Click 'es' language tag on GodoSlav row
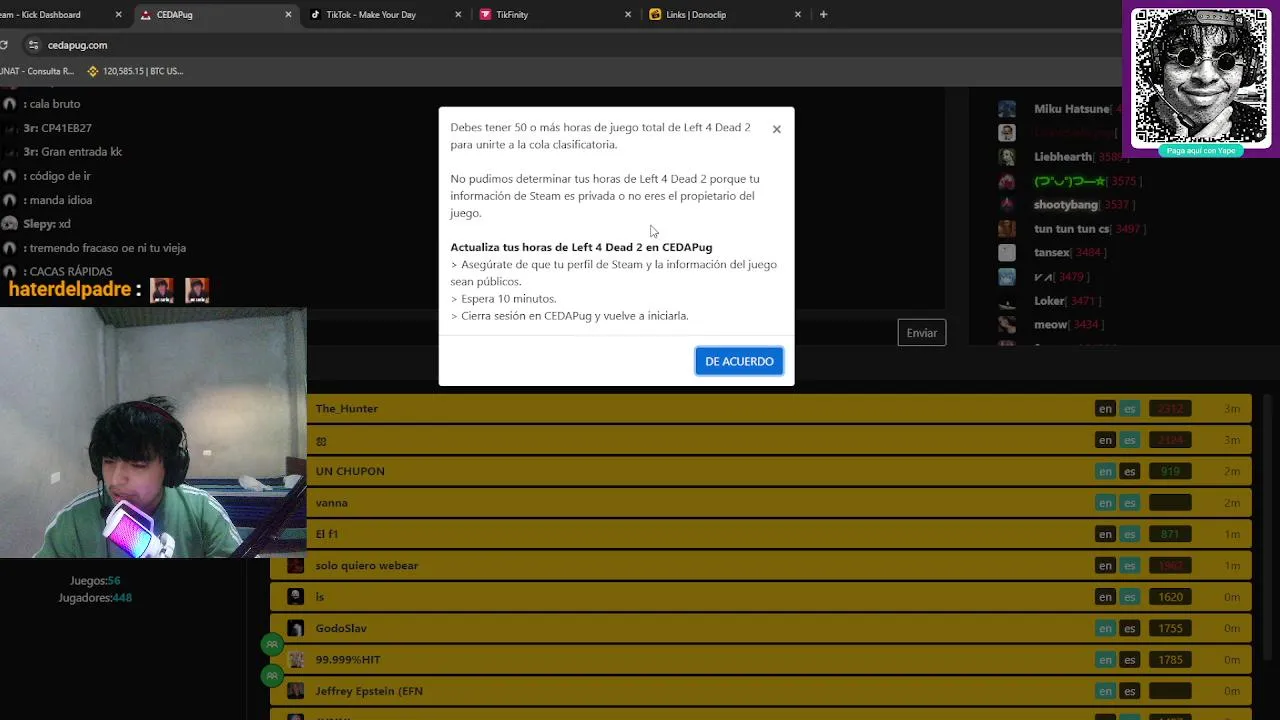Screen dimensions: 1280x720 (x=1129, y=628)
